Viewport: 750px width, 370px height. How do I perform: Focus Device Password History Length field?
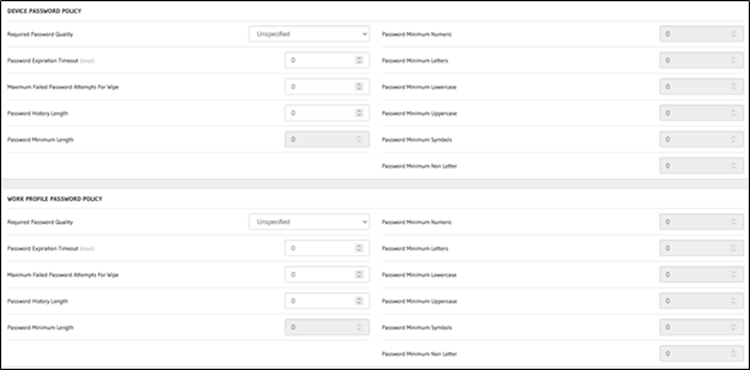[327, 113]
